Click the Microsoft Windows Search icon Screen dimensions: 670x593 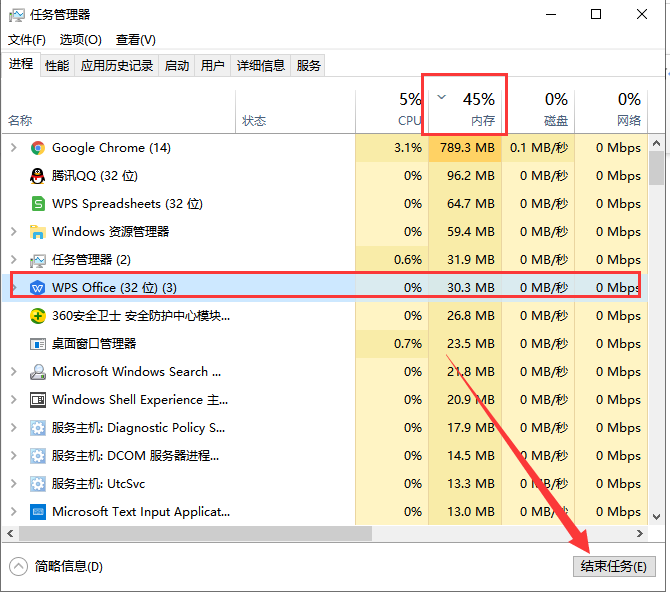[38, 372]
